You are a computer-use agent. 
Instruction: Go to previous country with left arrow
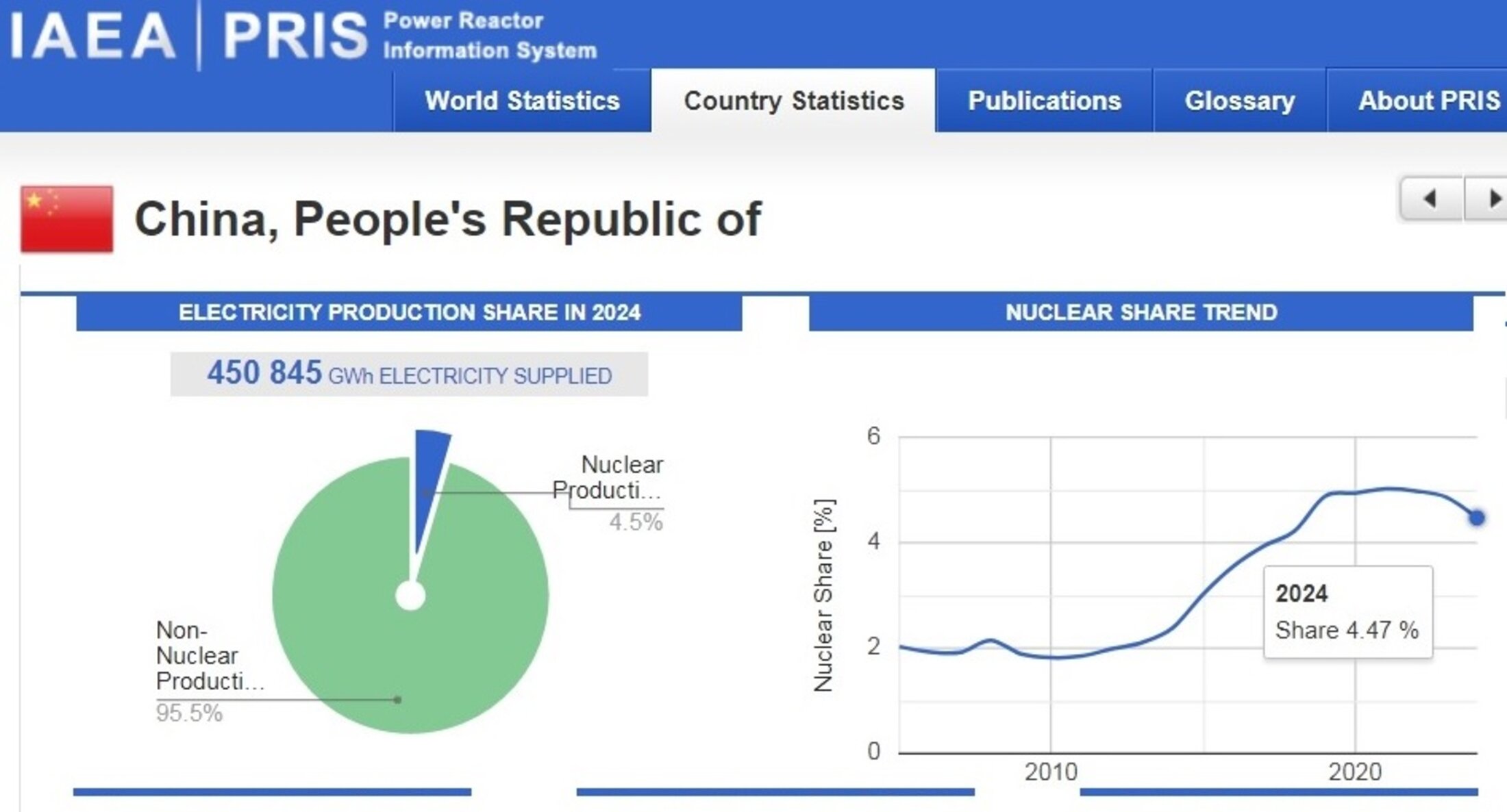coord(1430,199)
